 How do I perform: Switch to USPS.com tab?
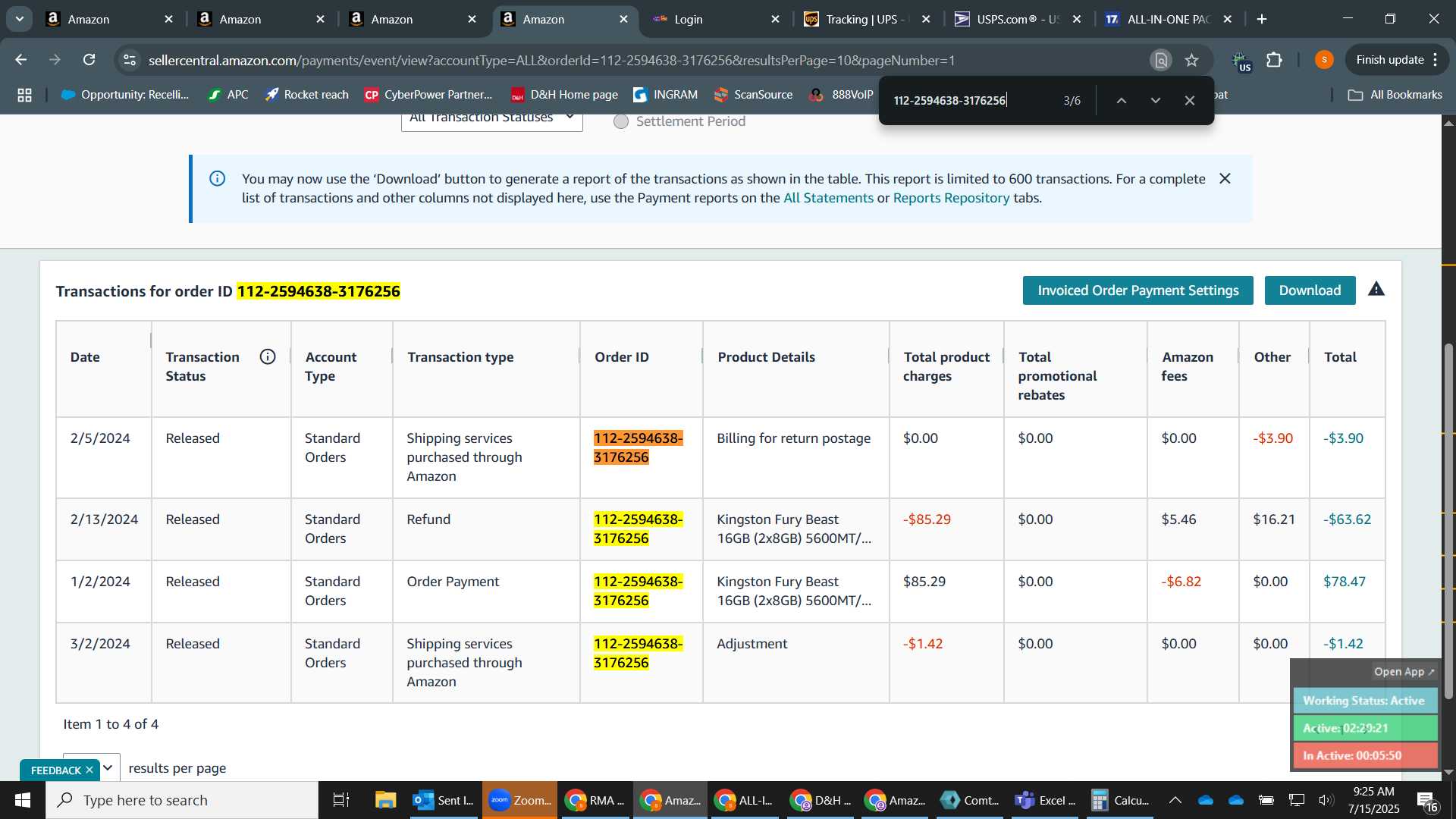1018,19
